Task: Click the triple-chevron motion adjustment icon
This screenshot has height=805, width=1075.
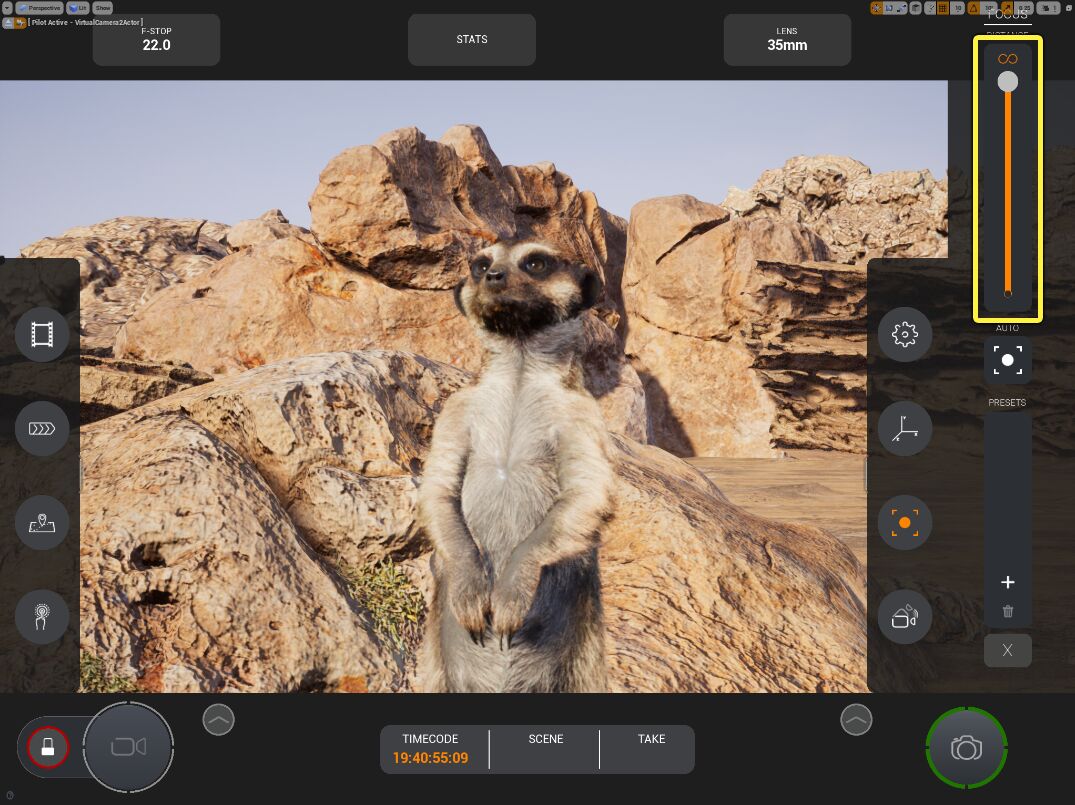Action: click(x=42, y=428)
